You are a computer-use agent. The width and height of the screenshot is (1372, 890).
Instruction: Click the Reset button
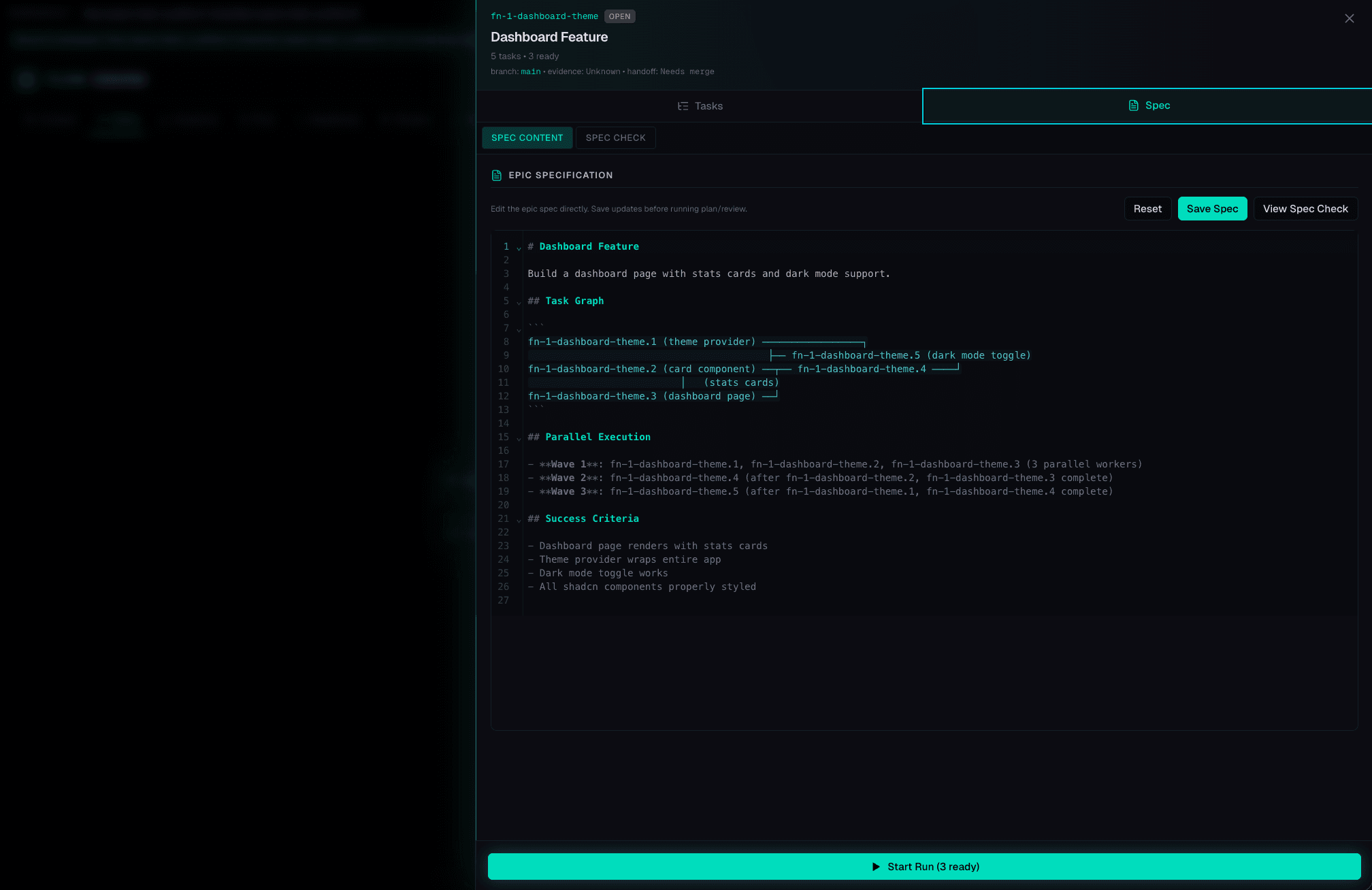pyautogui.click(x=1147, y=209)
